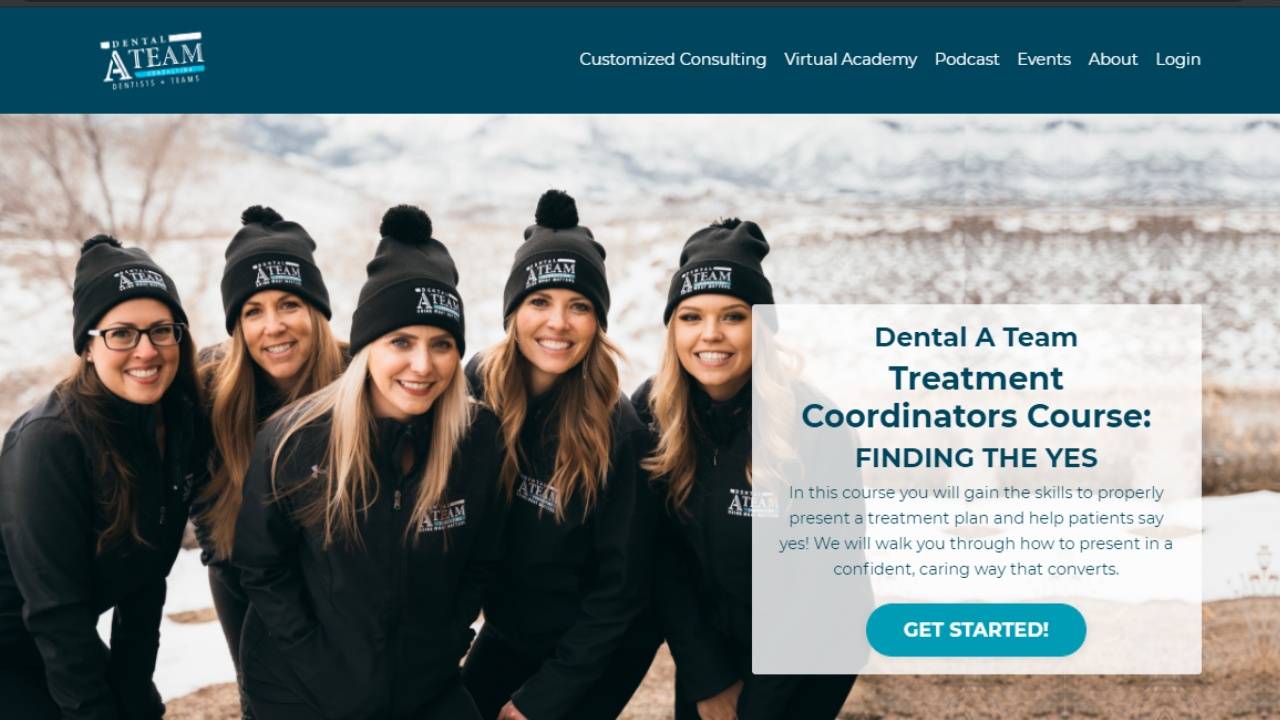Go to the Virtual Academy page
Screen dimensions: 1280x720
coord(850,59)
